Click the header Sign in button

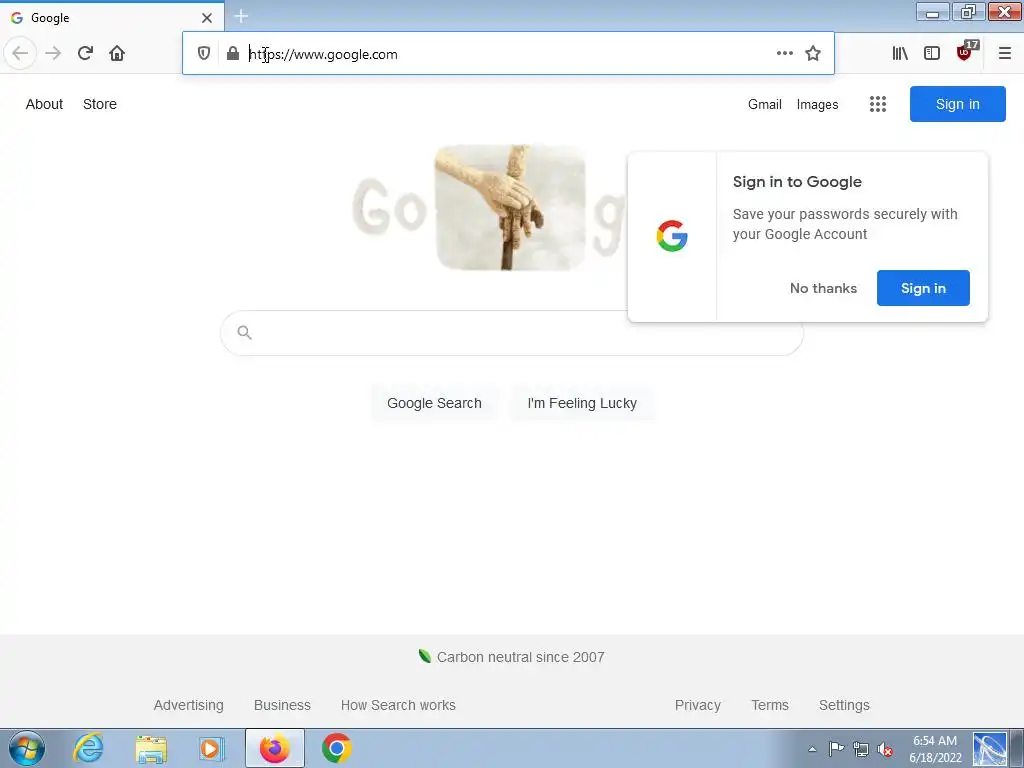tap(957, 104)
